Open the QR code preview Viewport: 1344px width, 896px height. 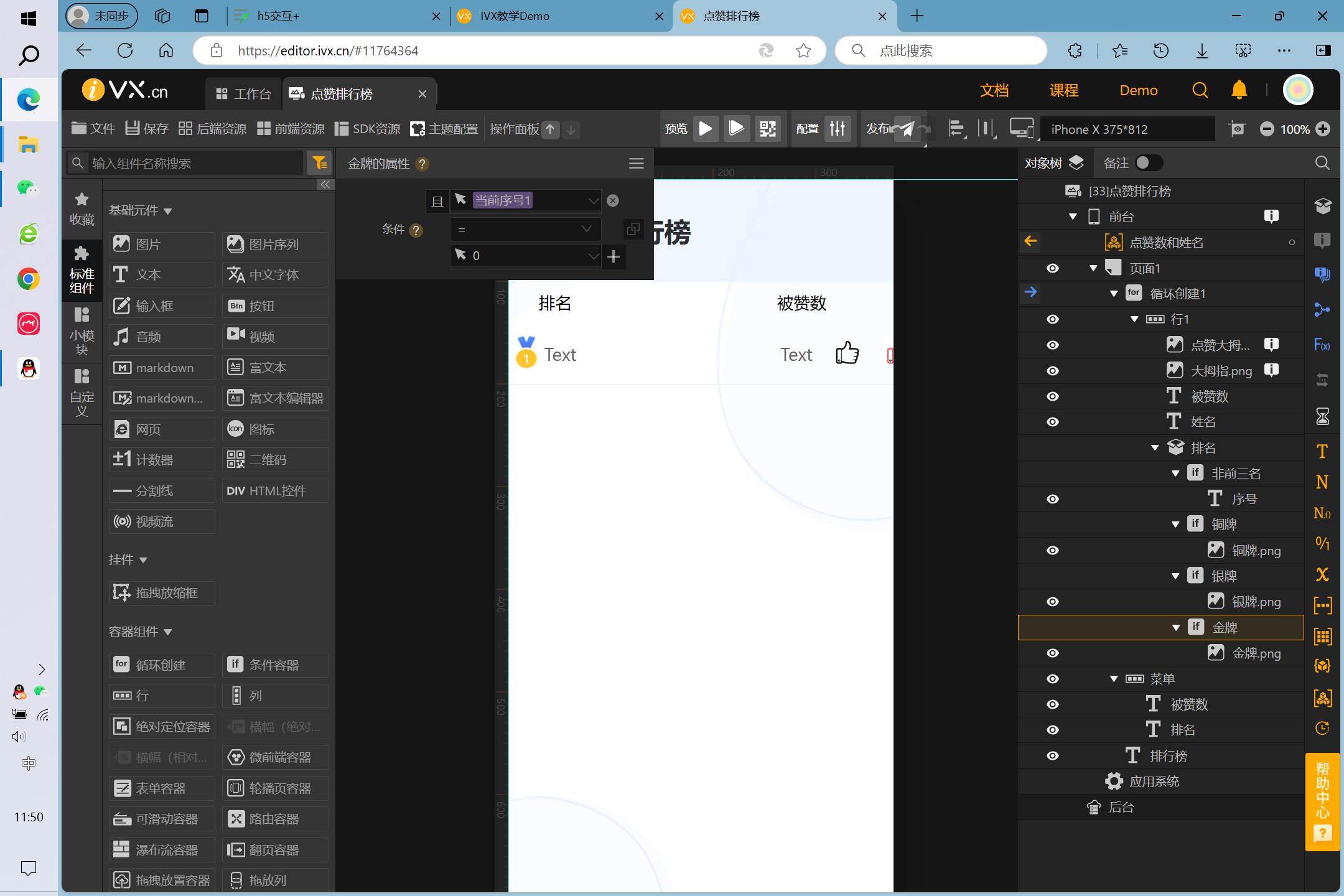point(768,129)
